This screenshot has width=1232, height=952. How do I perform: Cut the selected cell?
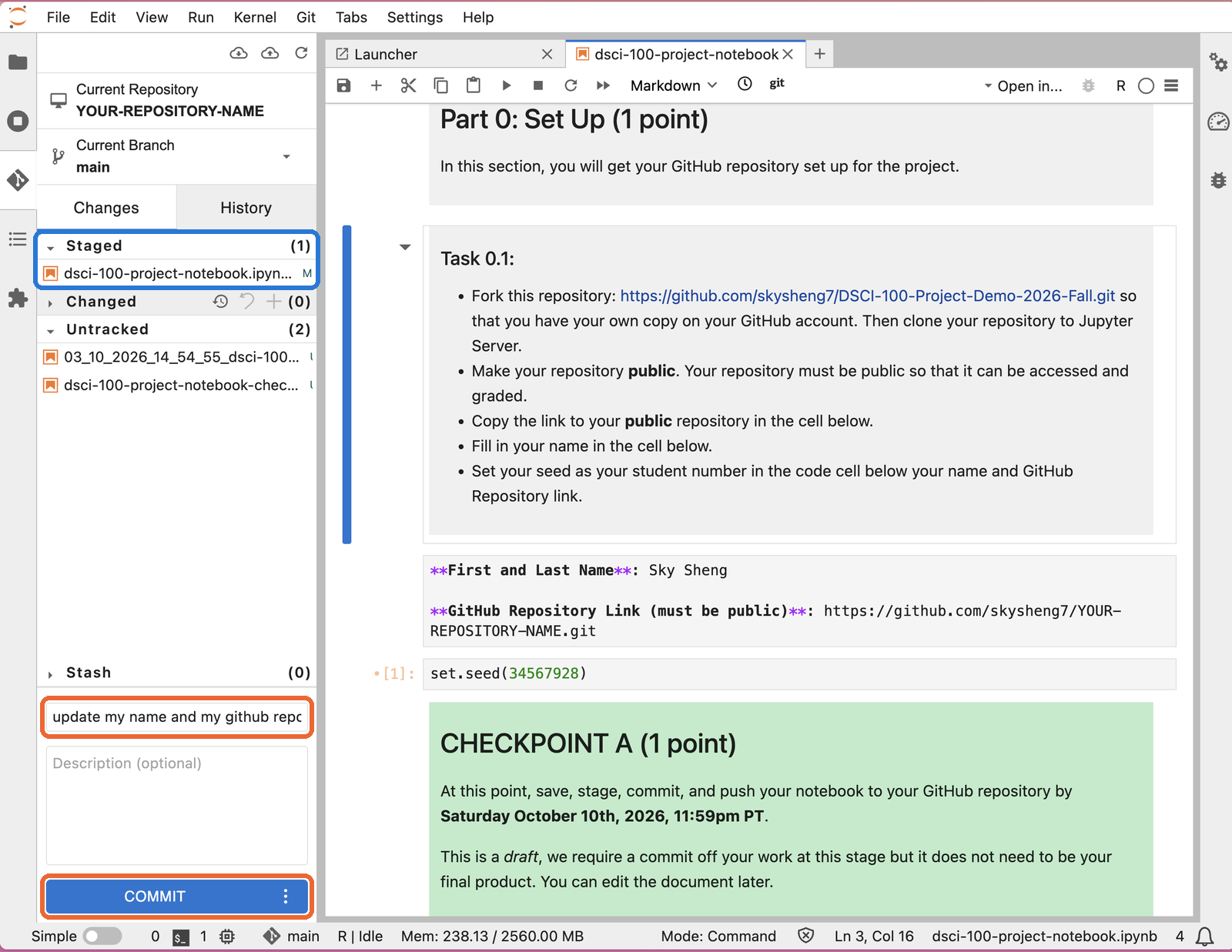tap(408, 85)
